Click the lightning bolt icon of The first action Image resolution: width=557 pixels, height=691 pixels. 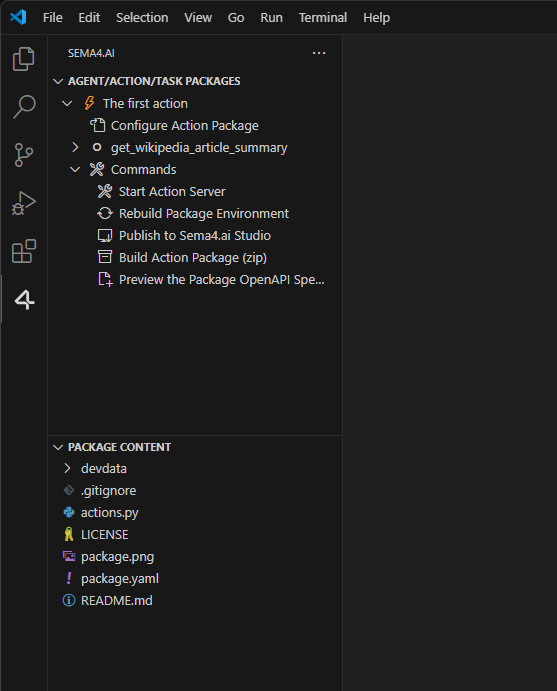point(89,103)
